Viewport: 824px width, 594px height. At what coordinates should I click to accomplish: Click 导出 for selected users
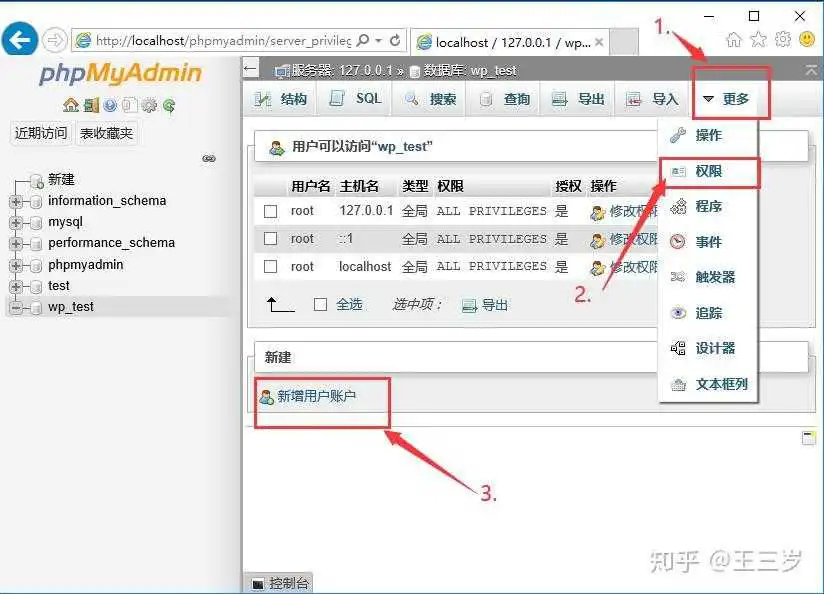485,305
